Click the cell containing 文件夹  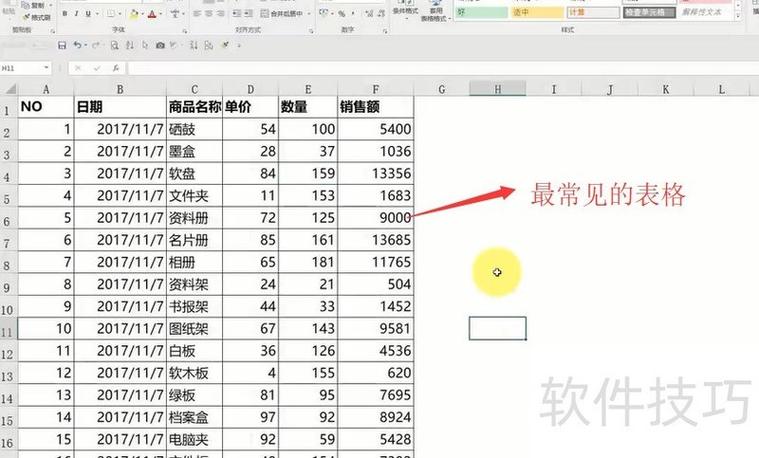tap(194, 196)
